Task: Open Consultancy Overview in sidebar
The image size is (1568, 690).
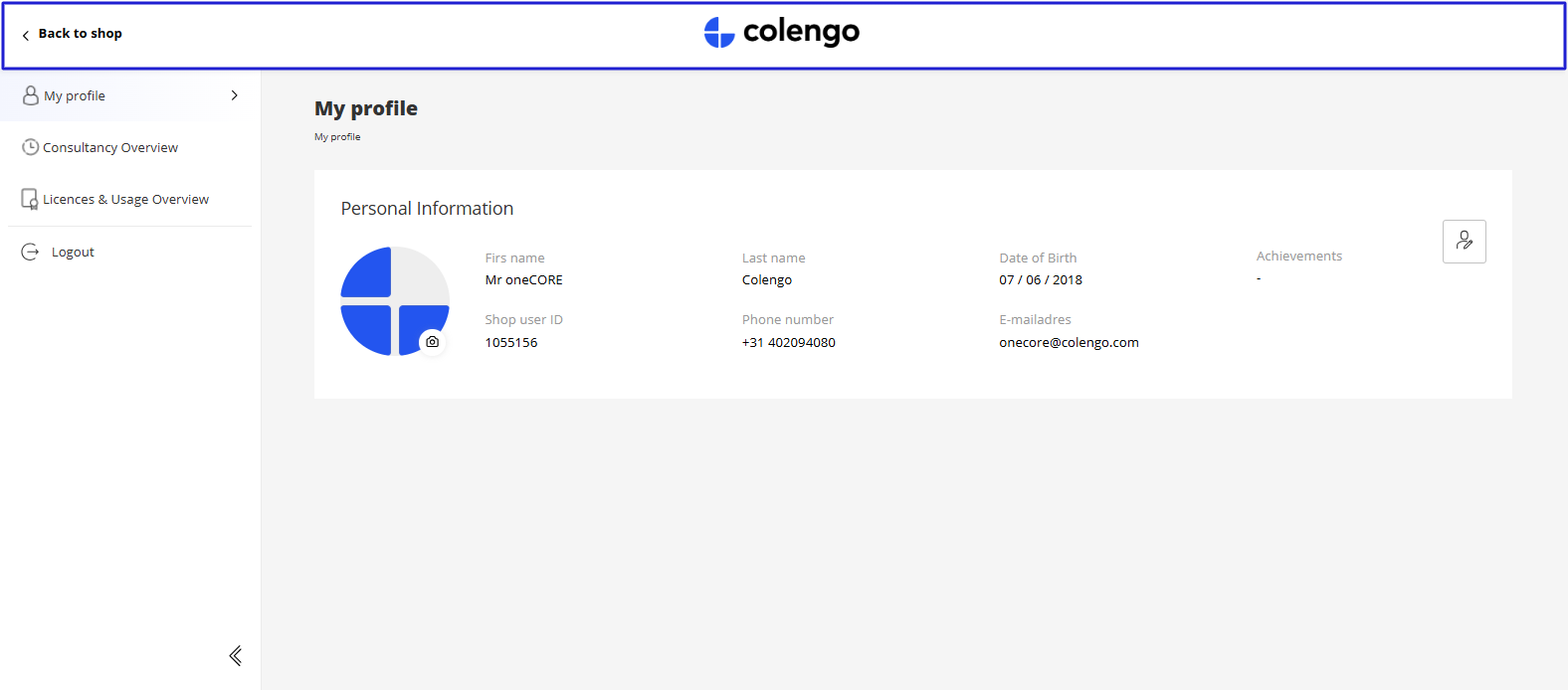Action: 110,148
